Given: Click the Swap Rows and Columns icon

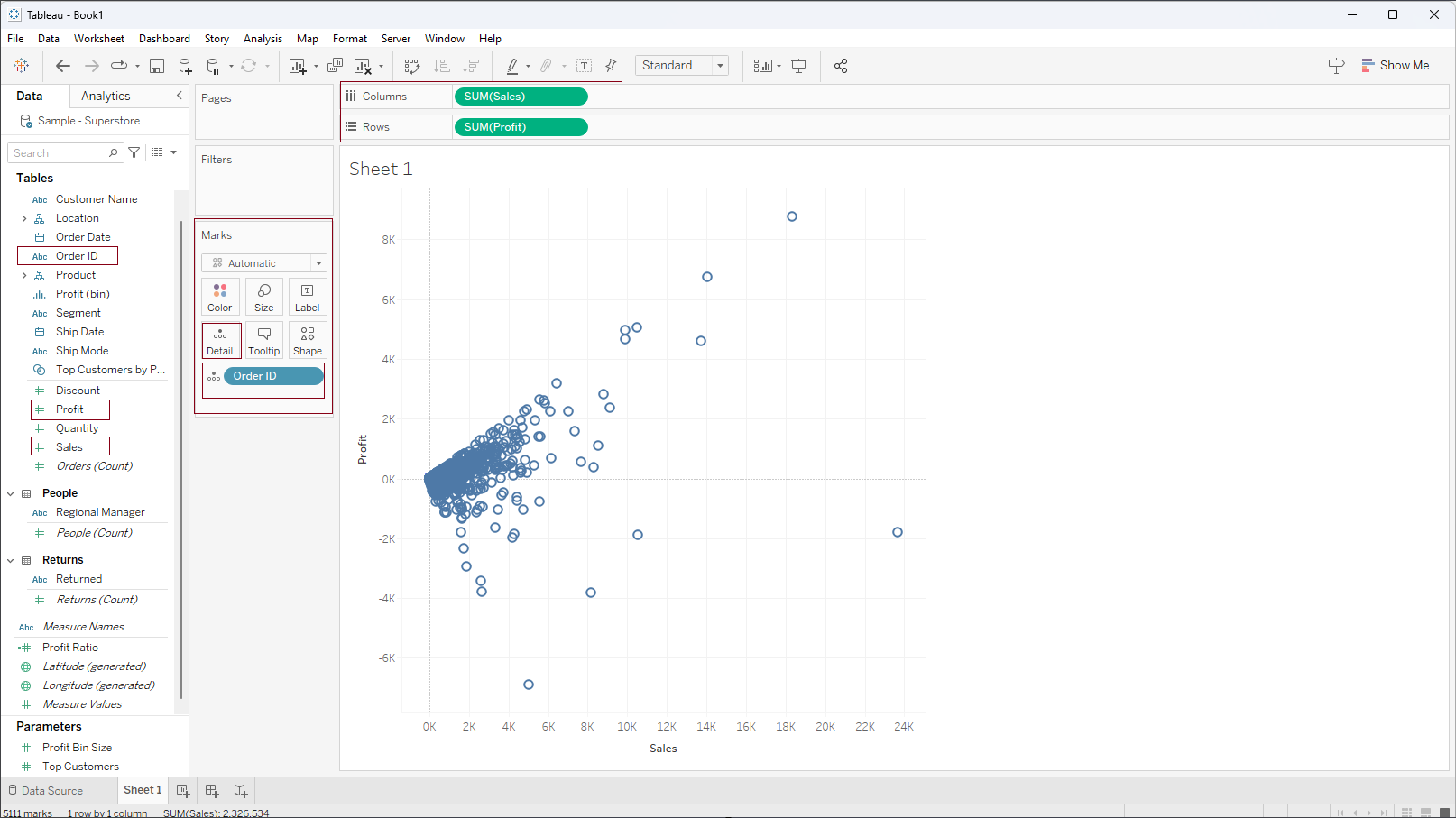Looking at the screenshot, I should coord(412,66).
